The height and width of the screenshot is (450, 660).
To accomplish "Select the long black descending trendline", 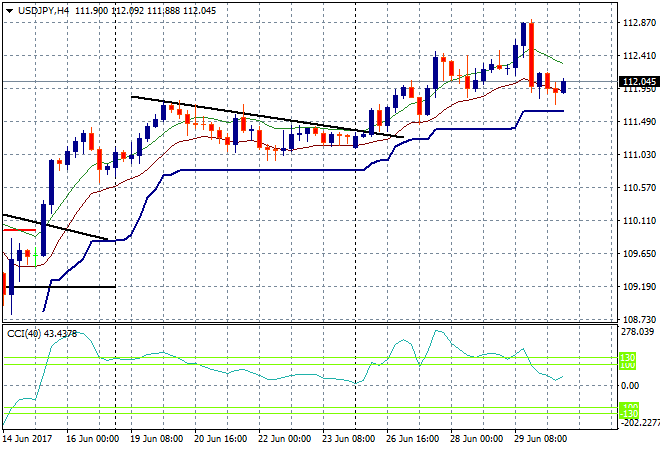I will (x=267, y=117).
